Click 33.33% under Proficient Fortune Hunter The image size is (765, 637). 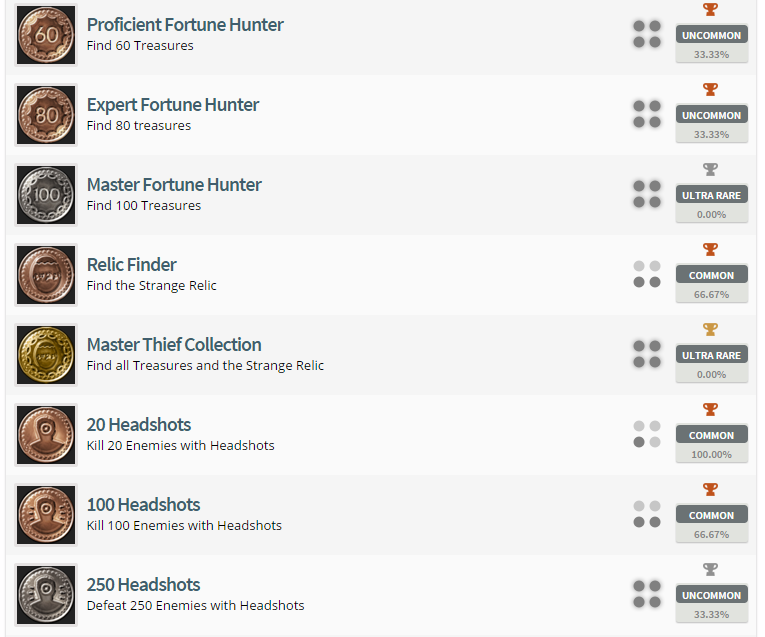click(711, 54)
